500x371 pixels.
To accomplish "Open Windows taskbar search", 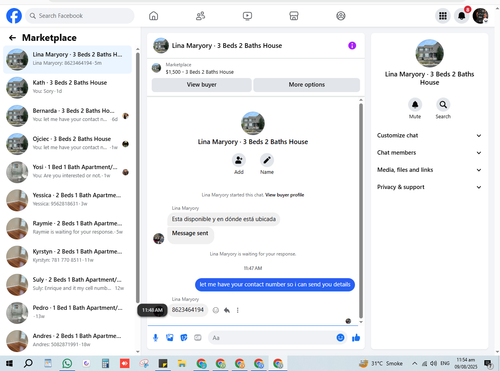I will 28,363.
